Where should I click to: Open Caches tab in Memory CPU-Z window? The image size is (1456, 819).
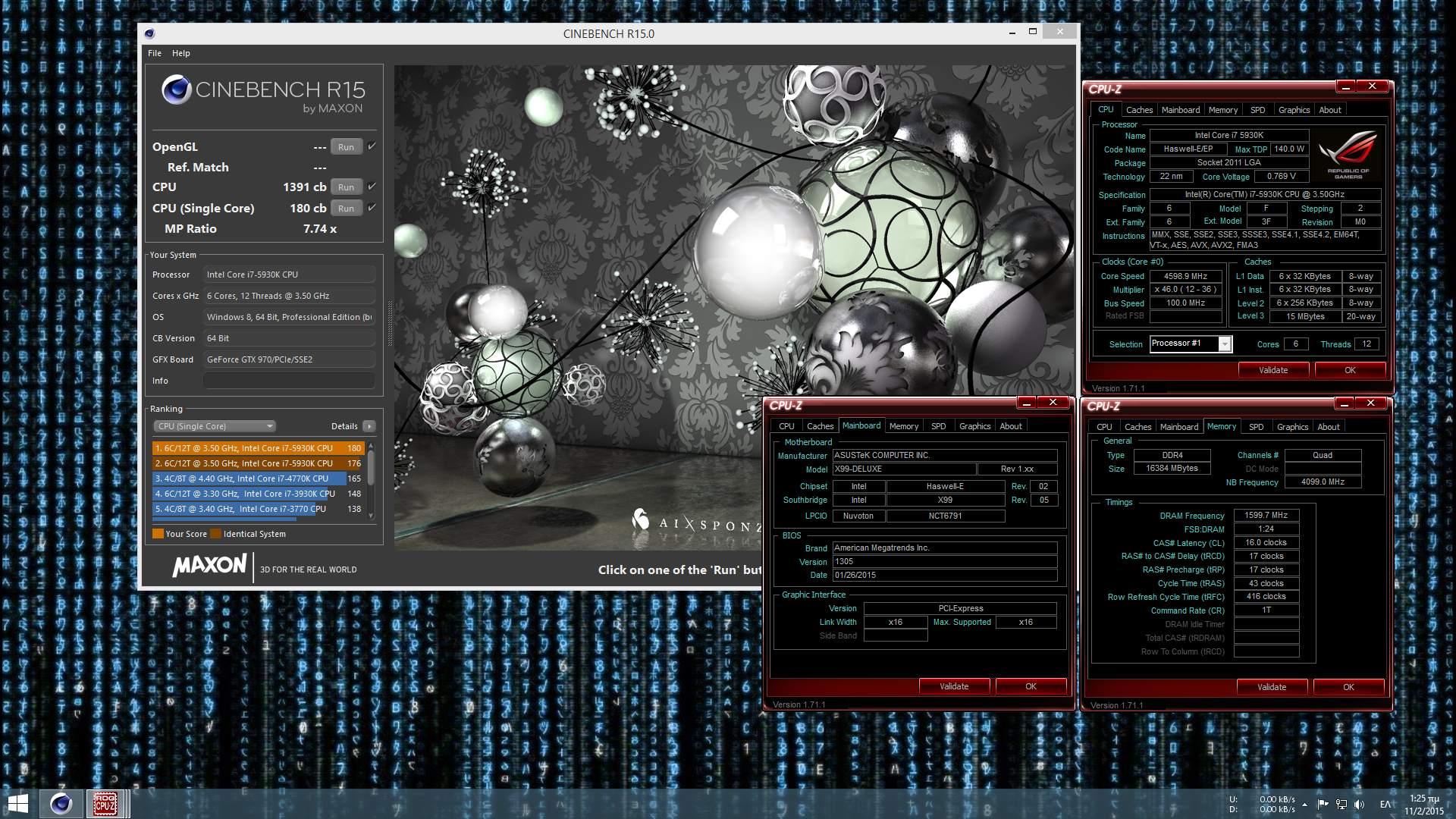click(x=1137, y=427)
